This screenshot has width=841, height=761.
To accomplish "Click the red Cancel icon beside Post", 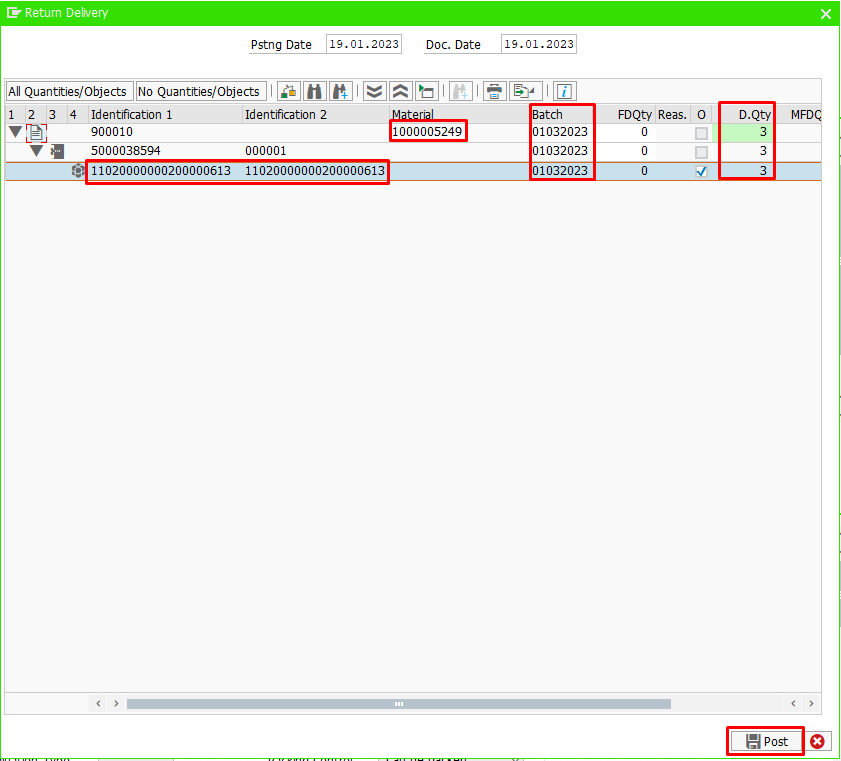I will (818, 741).
